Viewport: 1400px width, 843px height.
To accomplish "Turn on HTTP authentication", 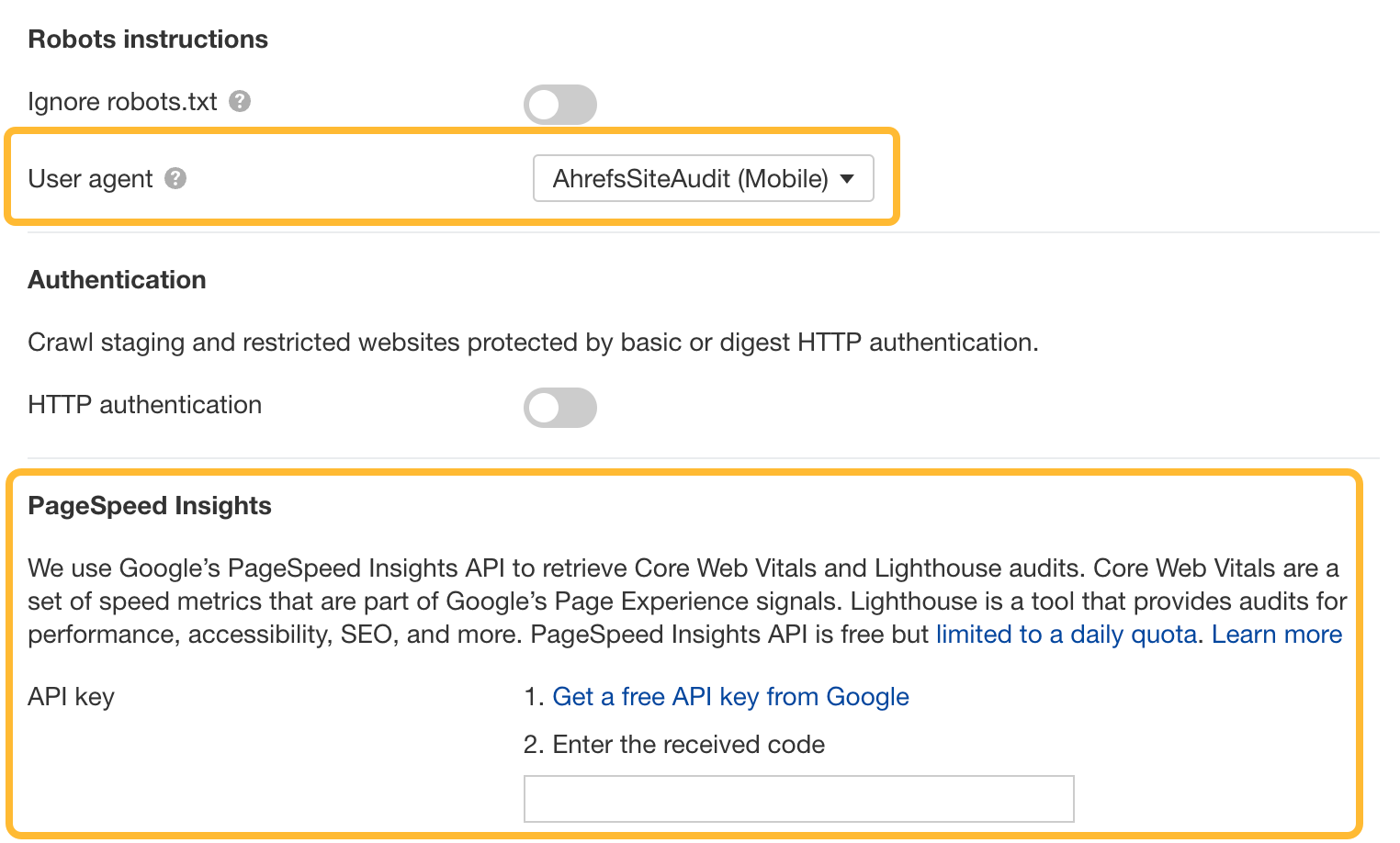I will click(560, 408).
